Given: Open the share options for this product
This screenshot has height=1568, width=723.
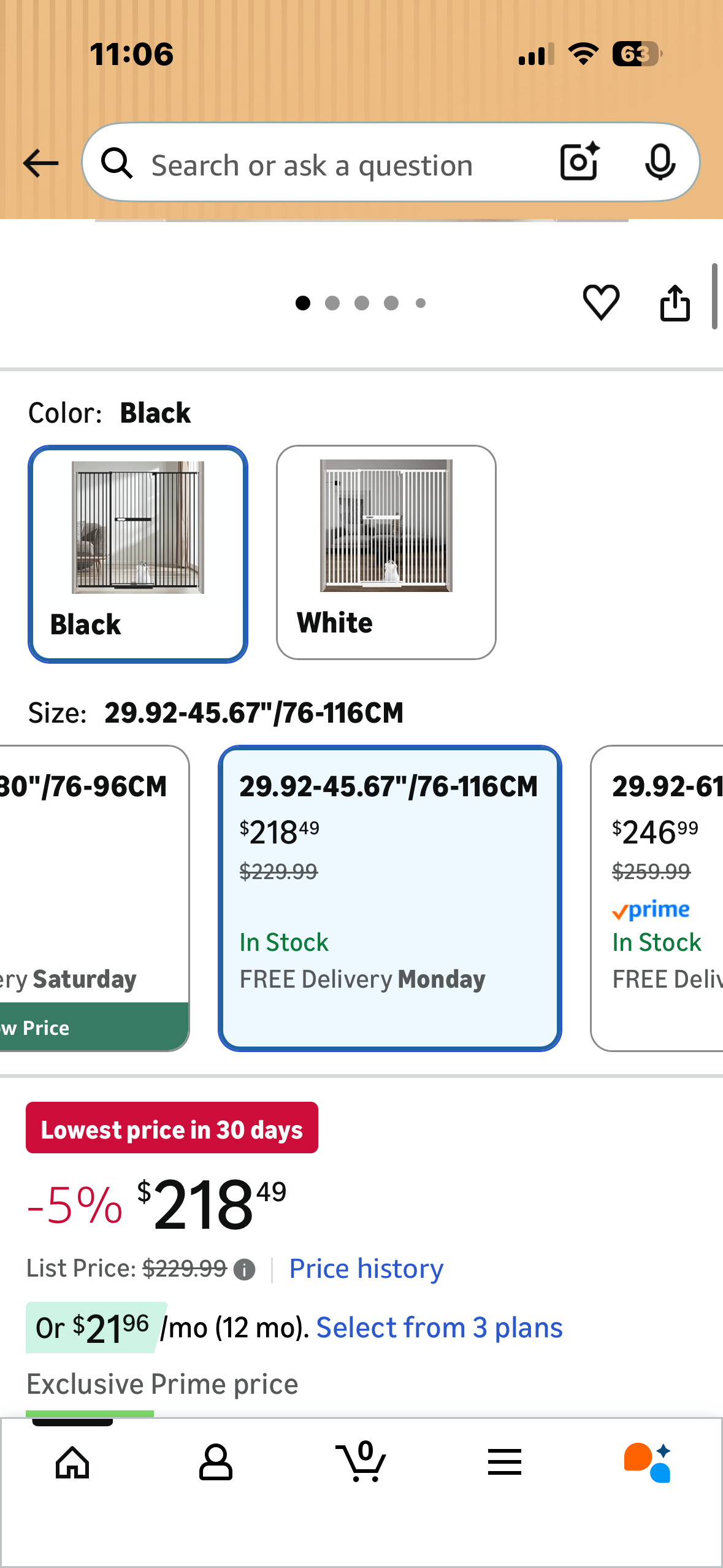Looking at the screenshot, I should 675,302.
